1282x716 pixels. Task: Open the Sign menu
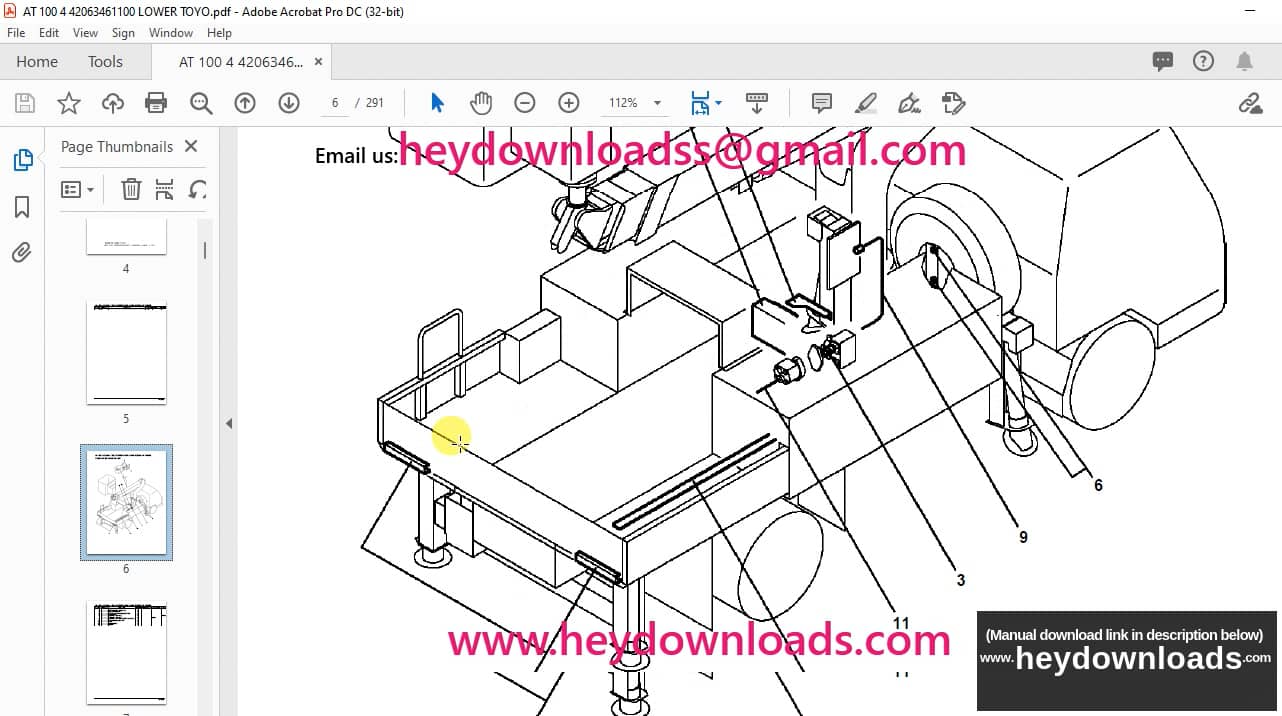tap(123, 33)
